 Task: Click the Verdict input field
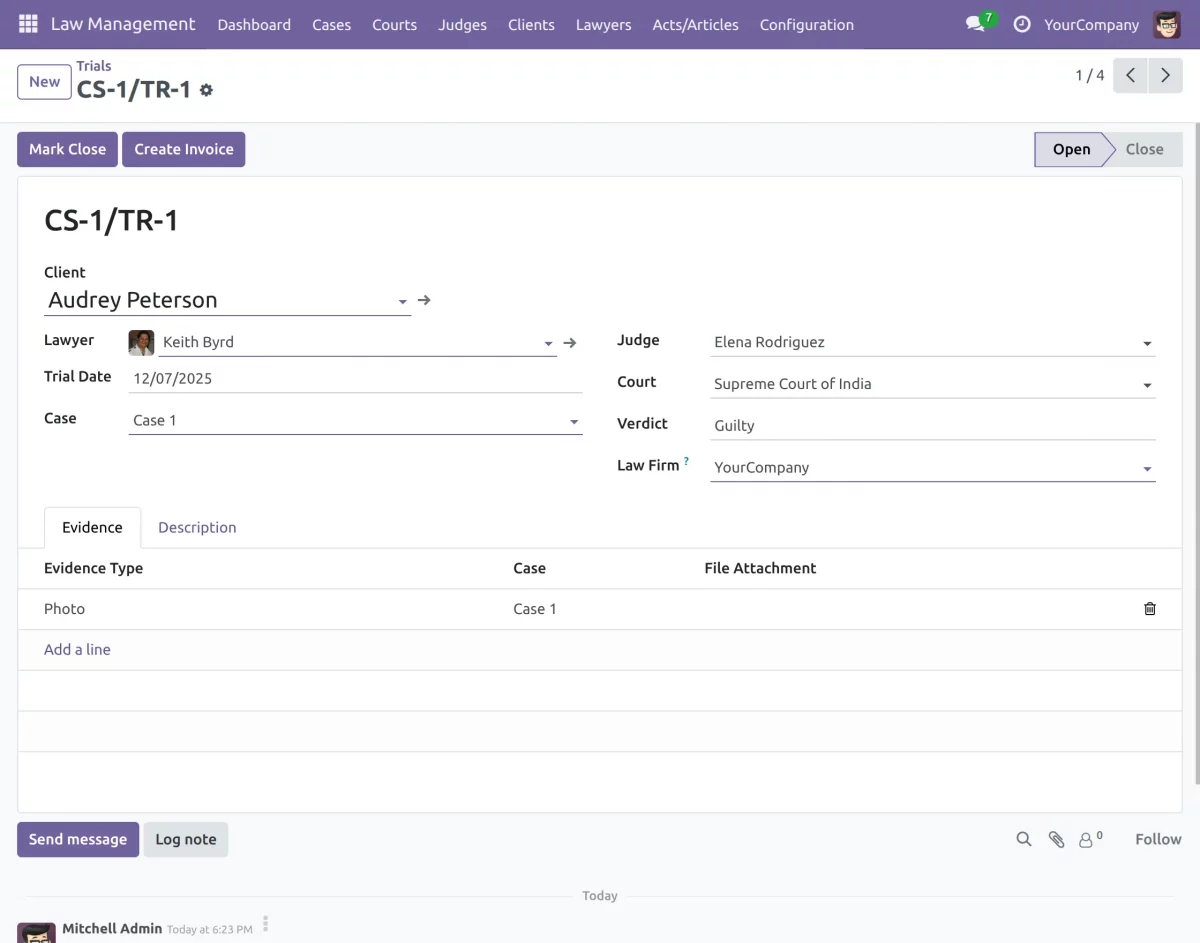[x=932, y=426]
